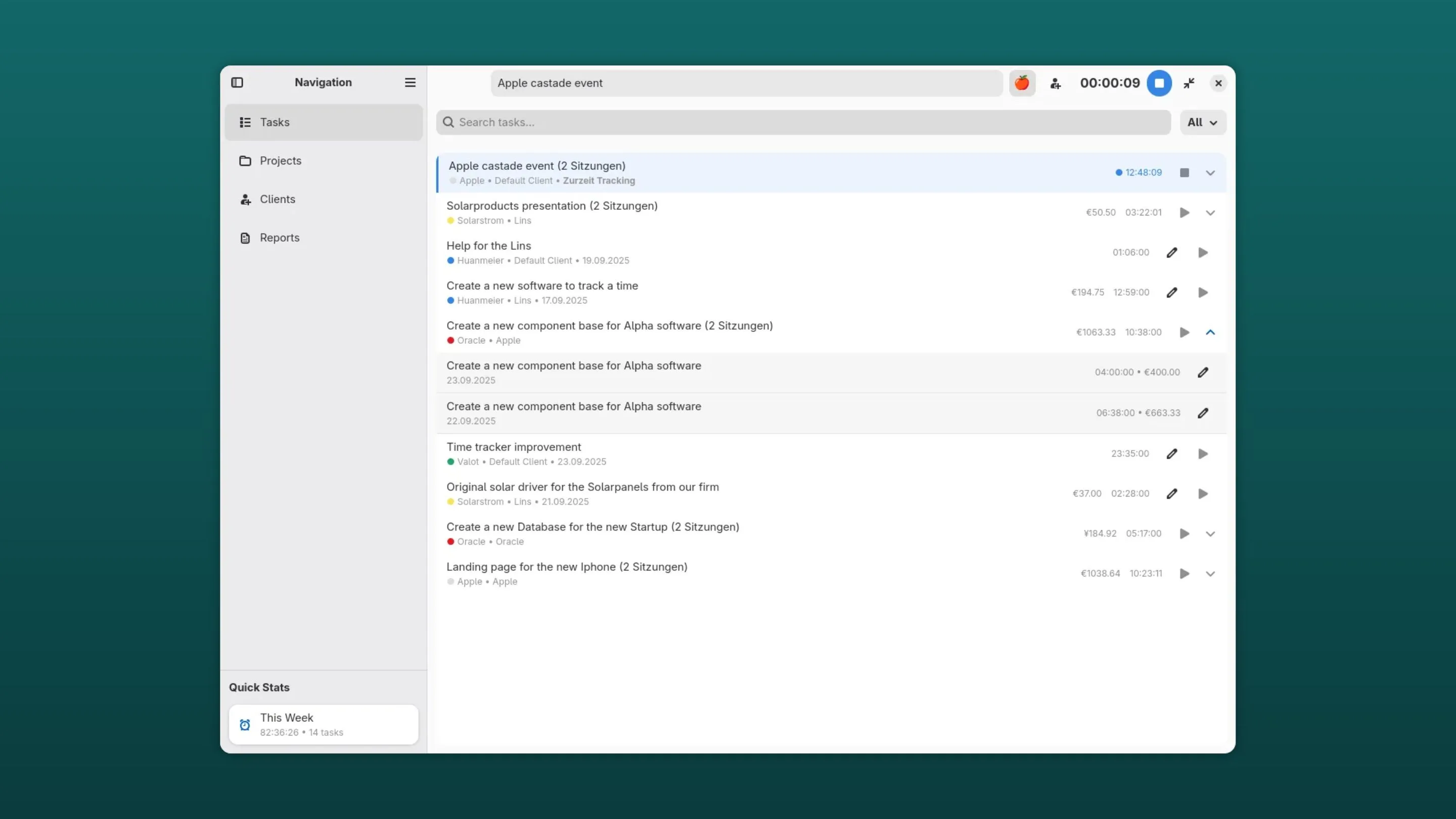The height and width of the screenshot is (819, 1456).
Task: Click the task name field 'Apple castade event'
Action: pyautogui.click(x=747, y=83)
